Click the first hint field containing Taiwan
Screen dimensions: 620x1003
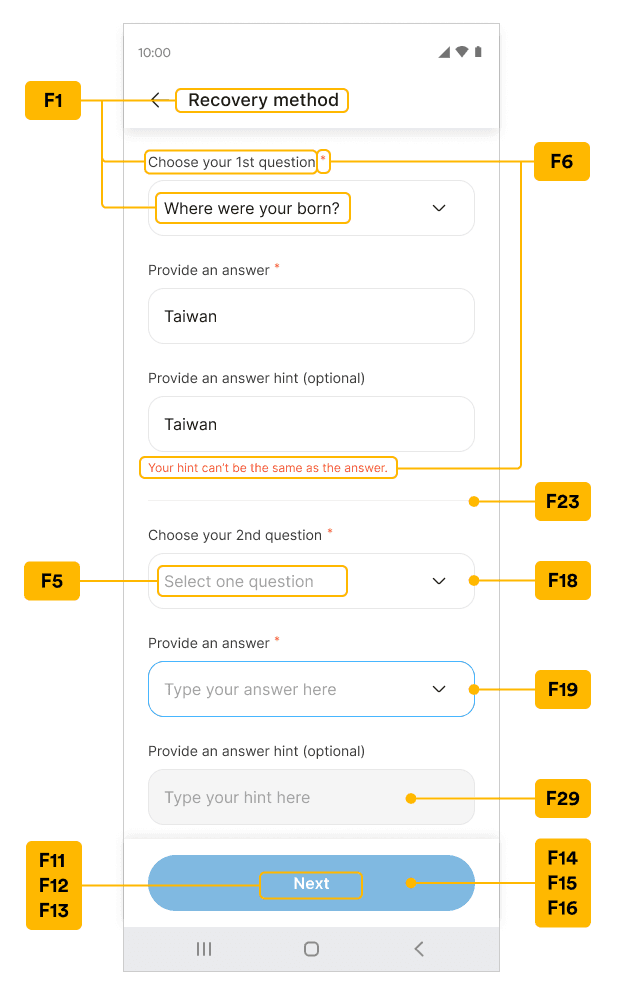[312, 424]
